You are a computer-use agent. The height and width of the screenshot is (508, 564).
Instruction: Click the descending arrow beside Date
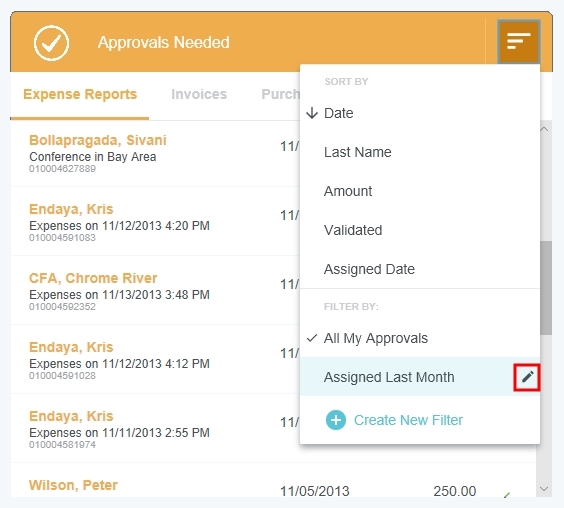tap(312, 113)
